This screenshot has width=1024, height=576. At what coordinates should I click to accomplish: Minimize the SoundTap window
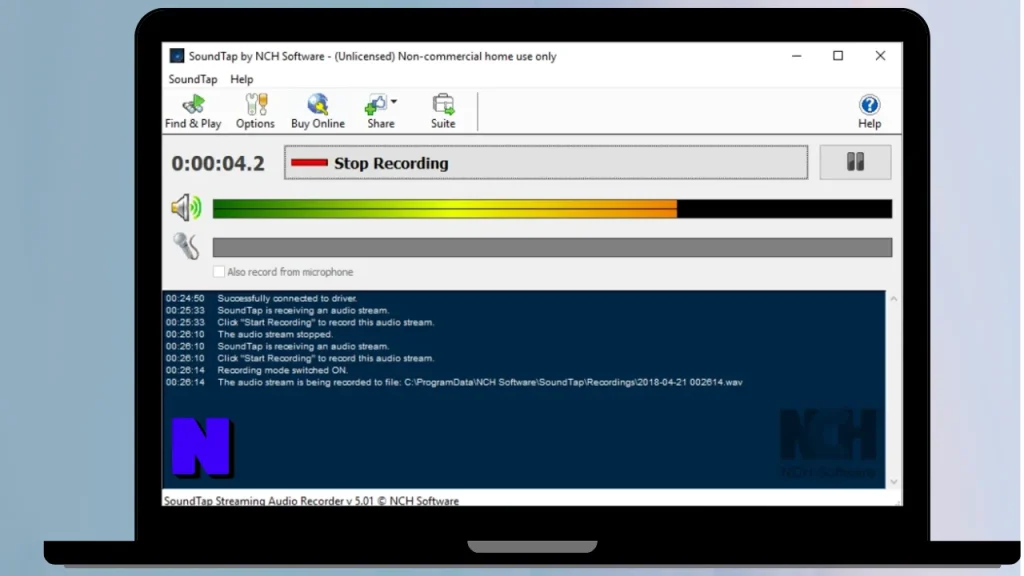796,56
